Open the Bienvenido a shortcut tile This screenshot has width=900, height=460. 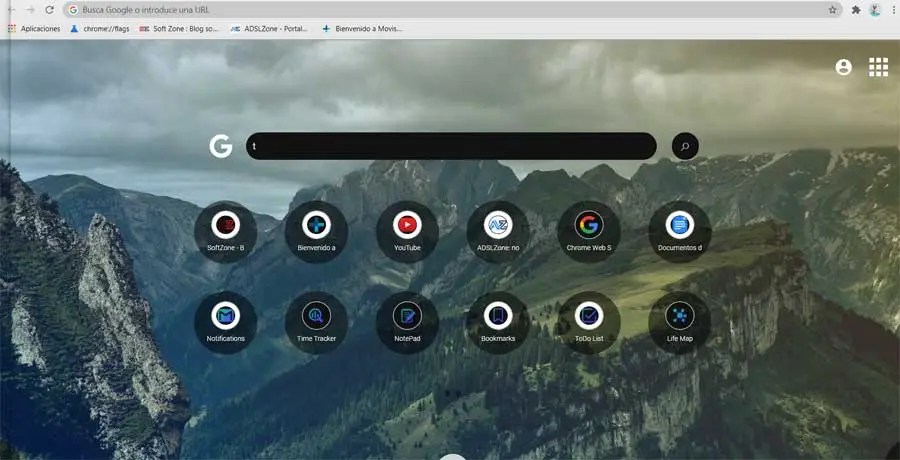click(316, 231)
